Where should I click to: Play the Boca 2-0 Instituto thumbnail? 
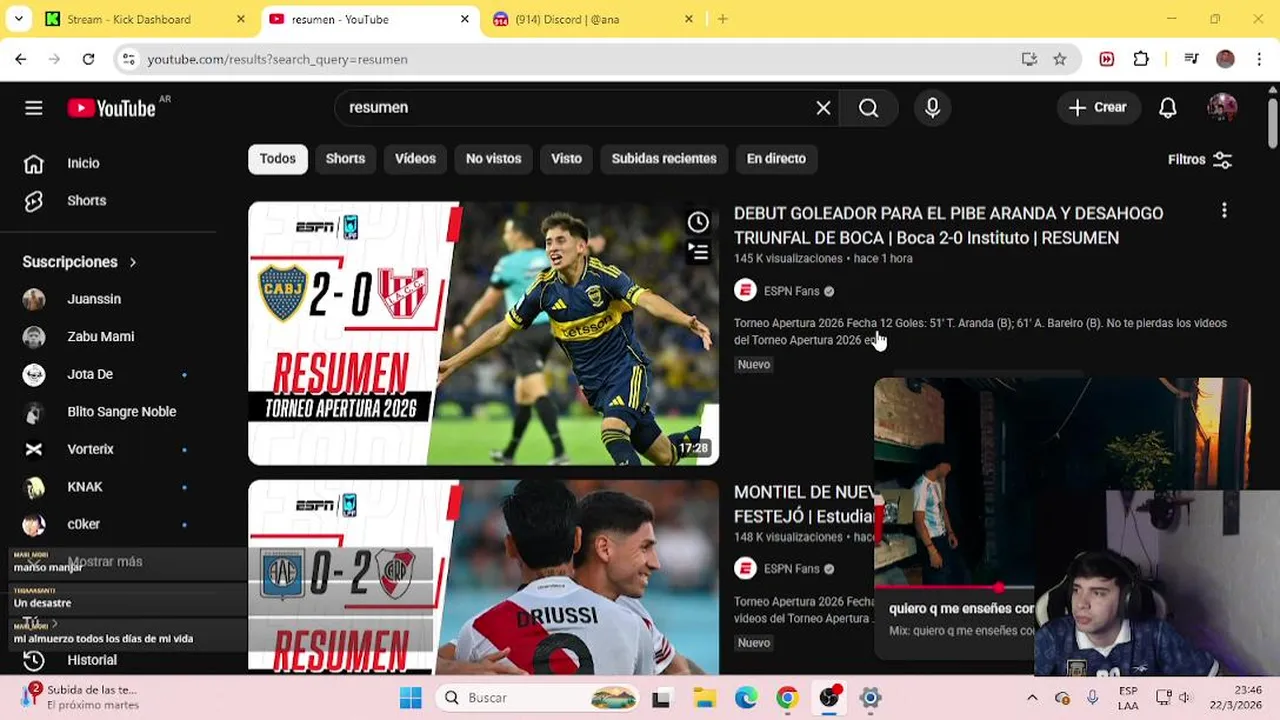tap(483, 333)
